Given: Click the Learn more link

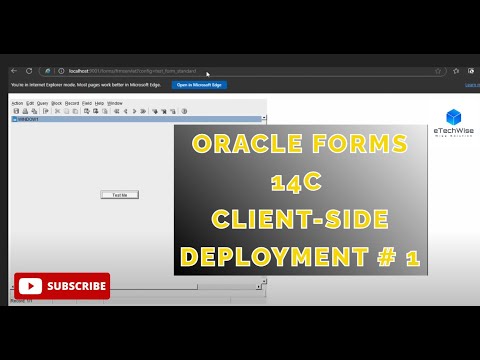Looking at the screenshot, I should coord(472,85).
